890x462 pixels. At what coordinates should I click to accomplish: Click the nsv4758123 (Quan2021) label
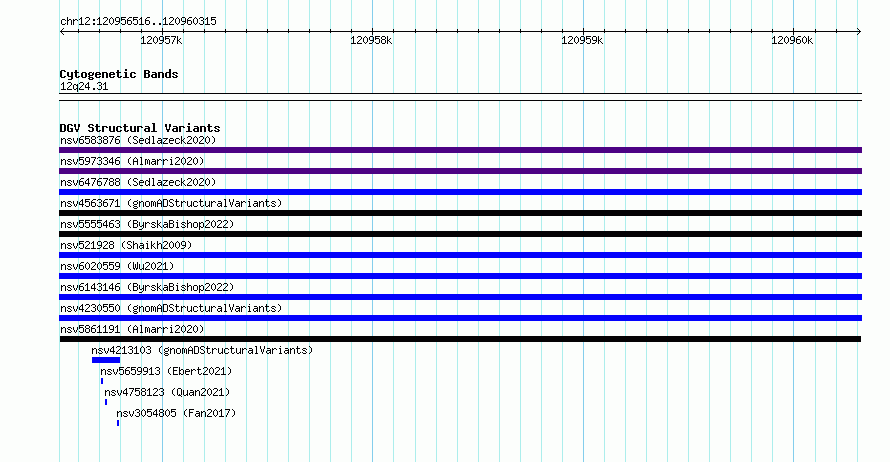167,392
